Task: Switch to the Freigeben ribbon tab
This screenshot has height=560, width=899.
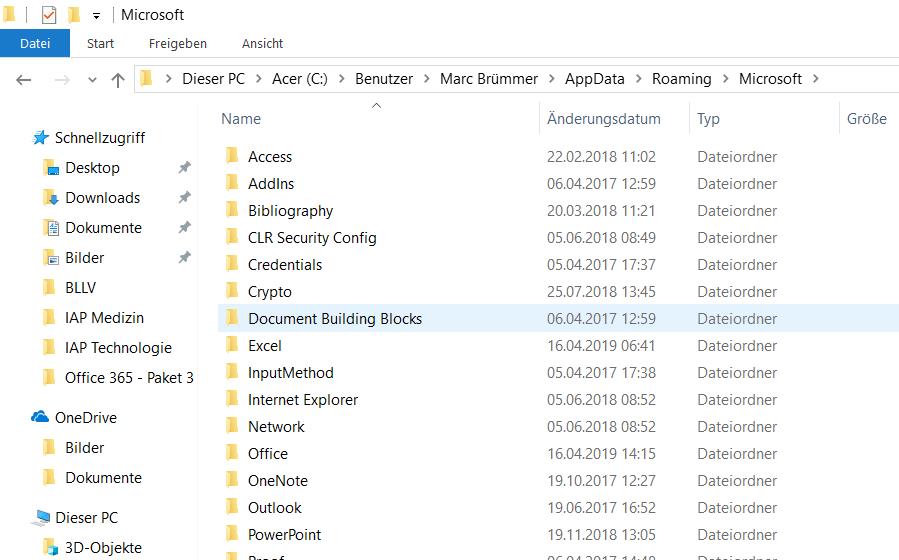Action: (x=178, y=44)
